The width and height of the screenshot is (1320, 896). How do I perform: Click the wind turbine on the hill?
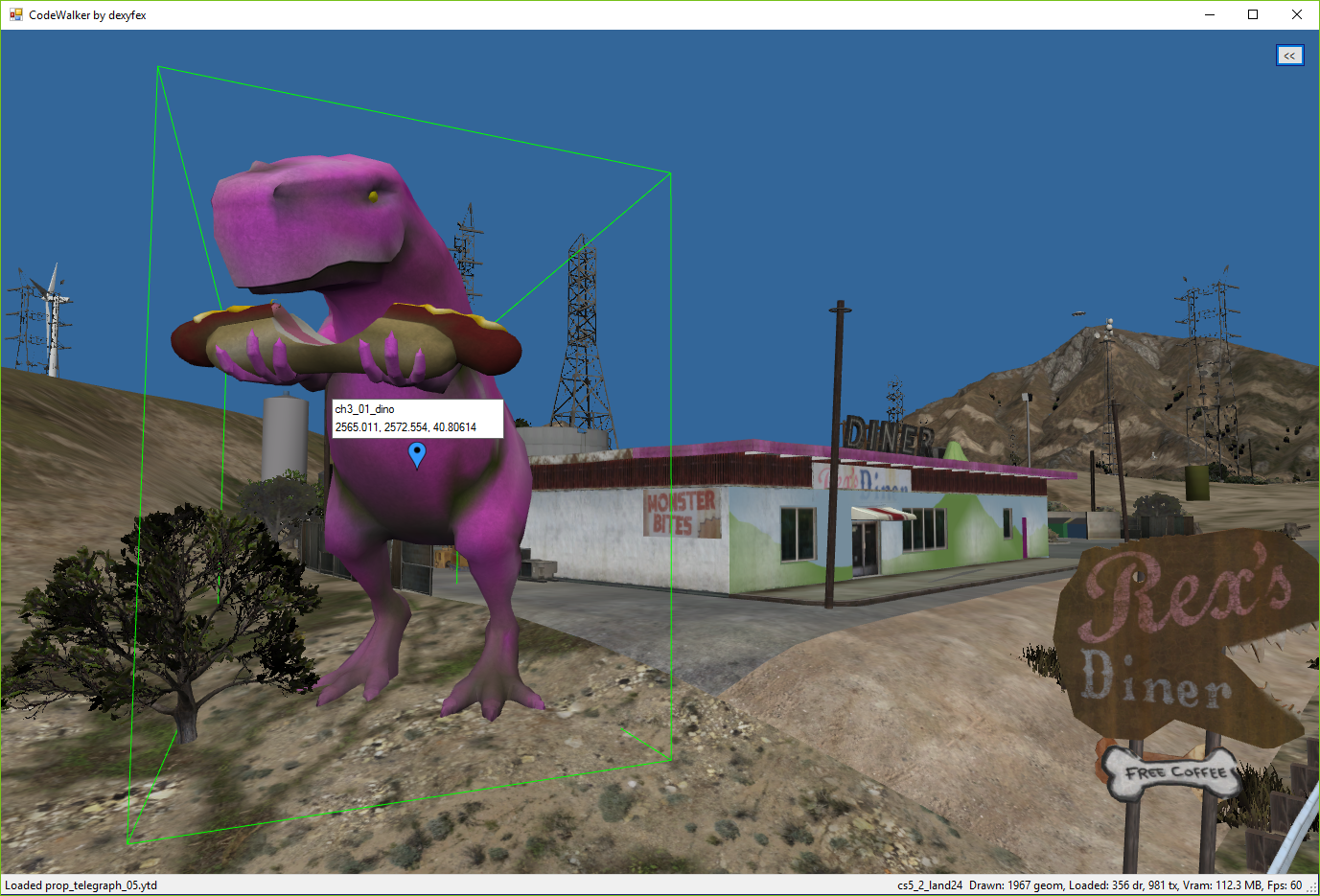coord(53,321)
